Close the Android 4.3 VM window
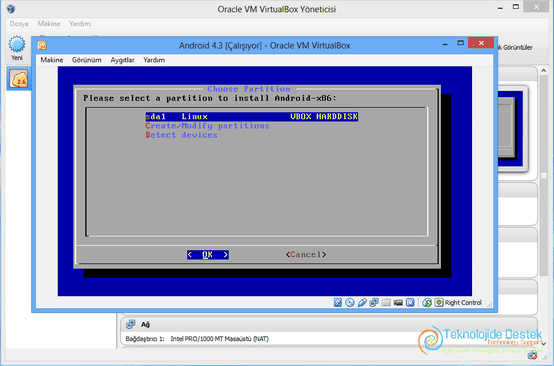The height and width of the screenshot is (366, 554). tap(481, 43)
